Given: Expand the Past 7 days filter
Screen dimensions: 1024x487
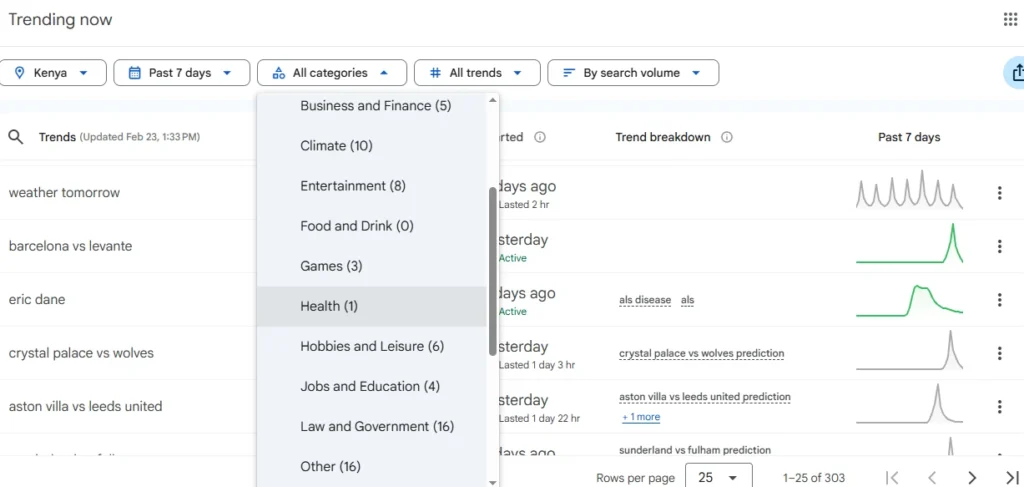Looking at the screenshot, I should tap(182, 73).
